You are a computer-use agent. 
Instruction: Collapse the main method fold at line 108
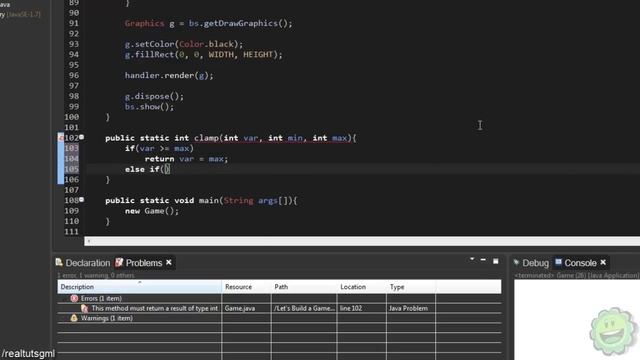click(x=82, y=200)
